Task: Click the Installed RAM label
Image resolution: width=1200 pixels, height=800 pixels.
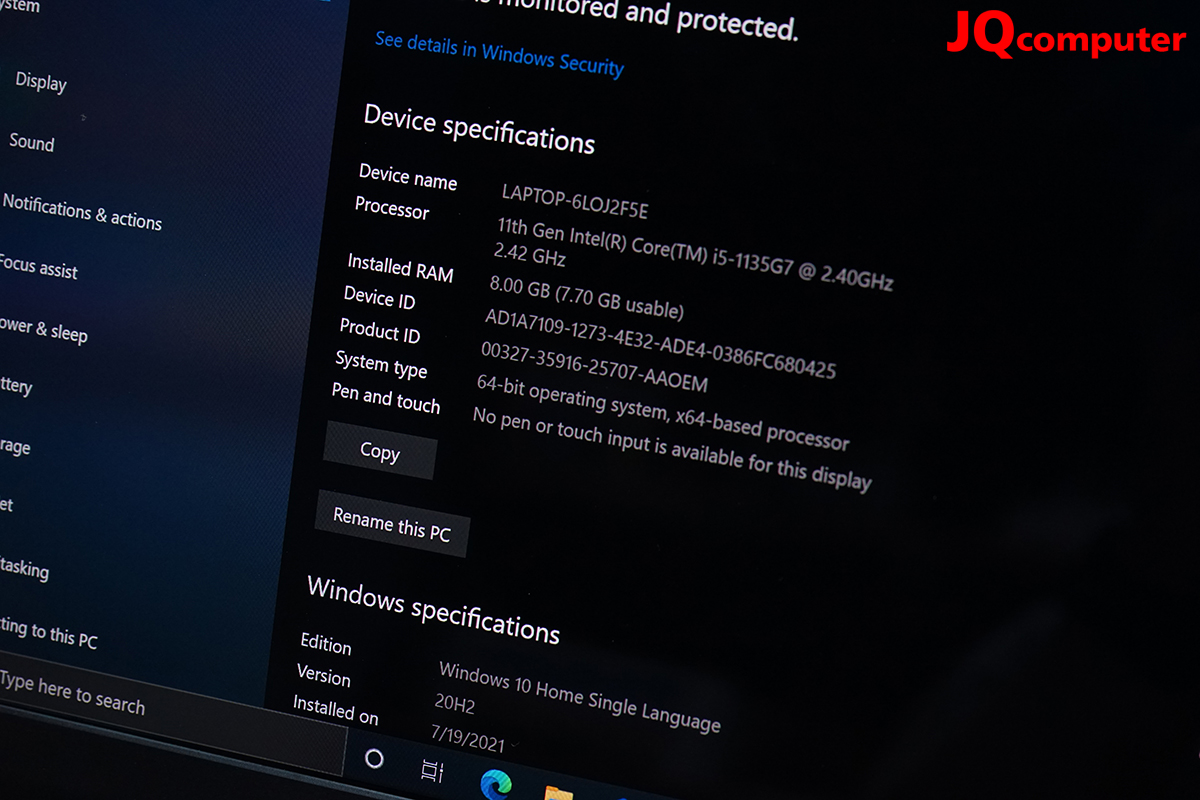Action: coord(400,267)
